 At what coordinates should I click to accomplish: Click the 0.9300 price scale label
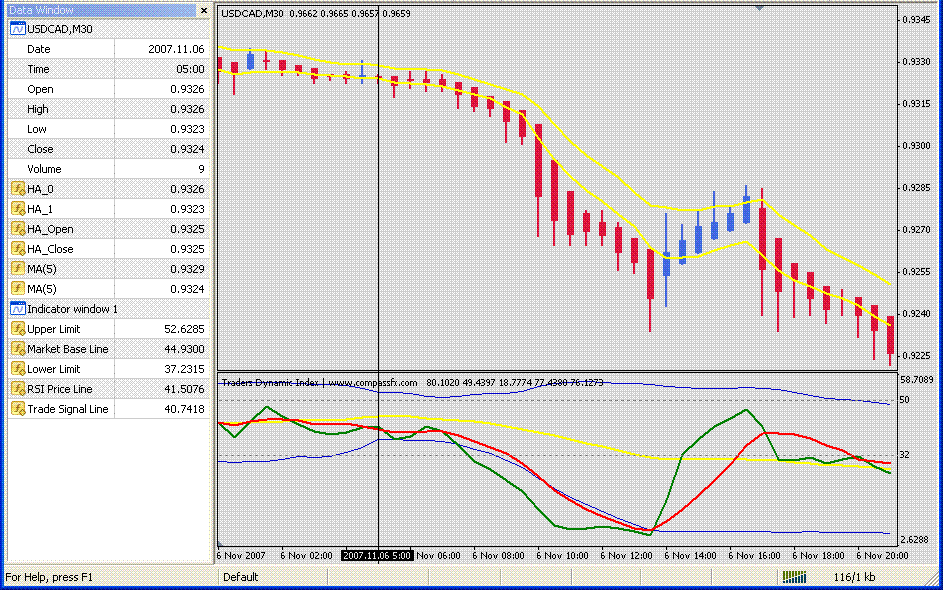point(916,146)
